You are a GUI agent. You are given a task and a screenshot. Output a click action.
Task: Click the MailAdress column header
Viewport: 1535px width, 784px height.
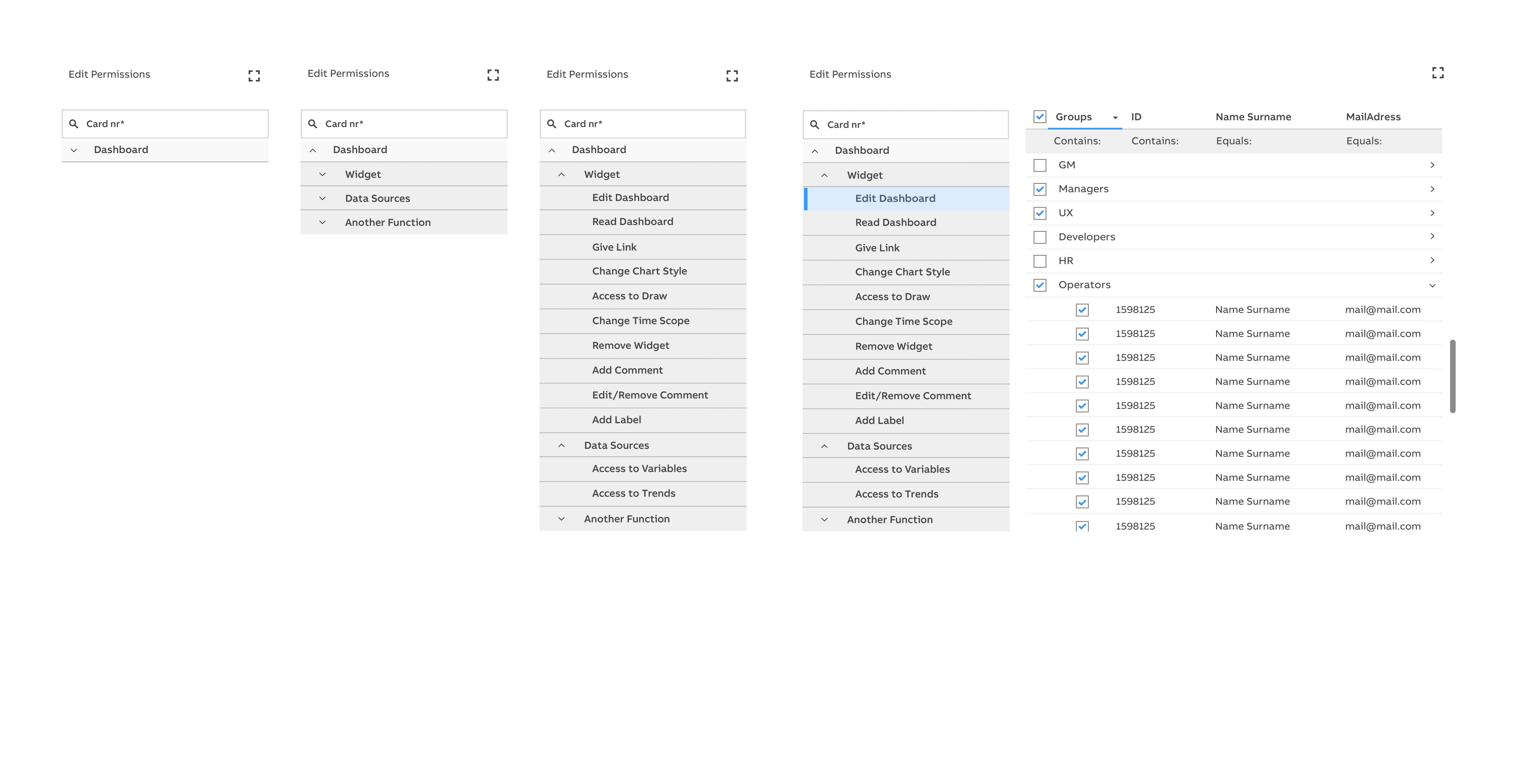pyautogui.click(x=1373, y=117)
